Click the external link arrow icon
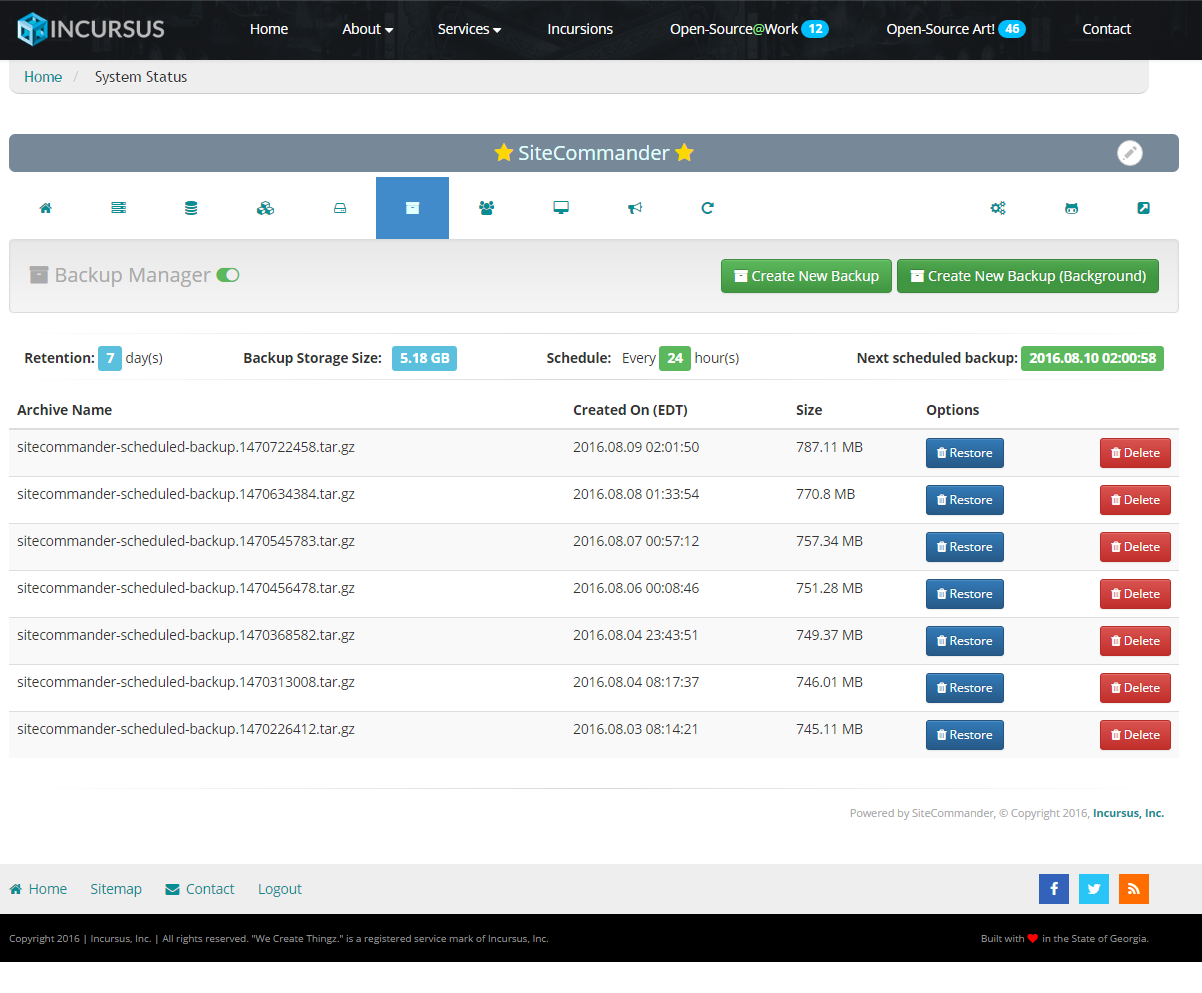This screenshot has width=1202, height=993. click(1143, 208)
